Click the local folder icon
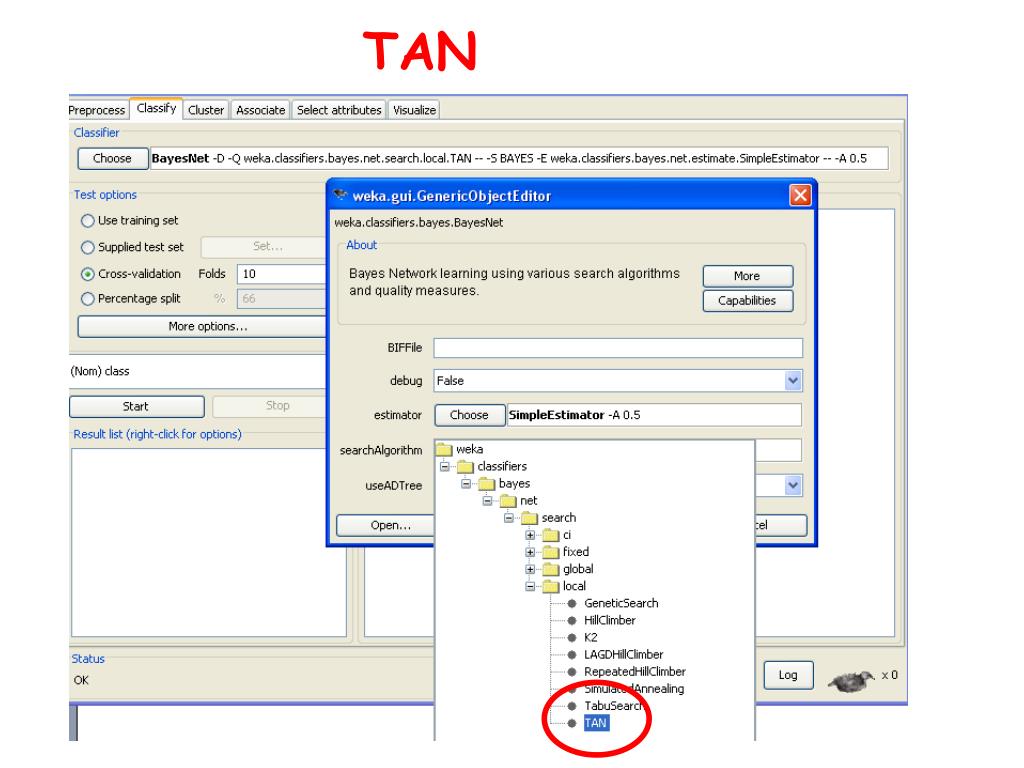 [551, 586]
